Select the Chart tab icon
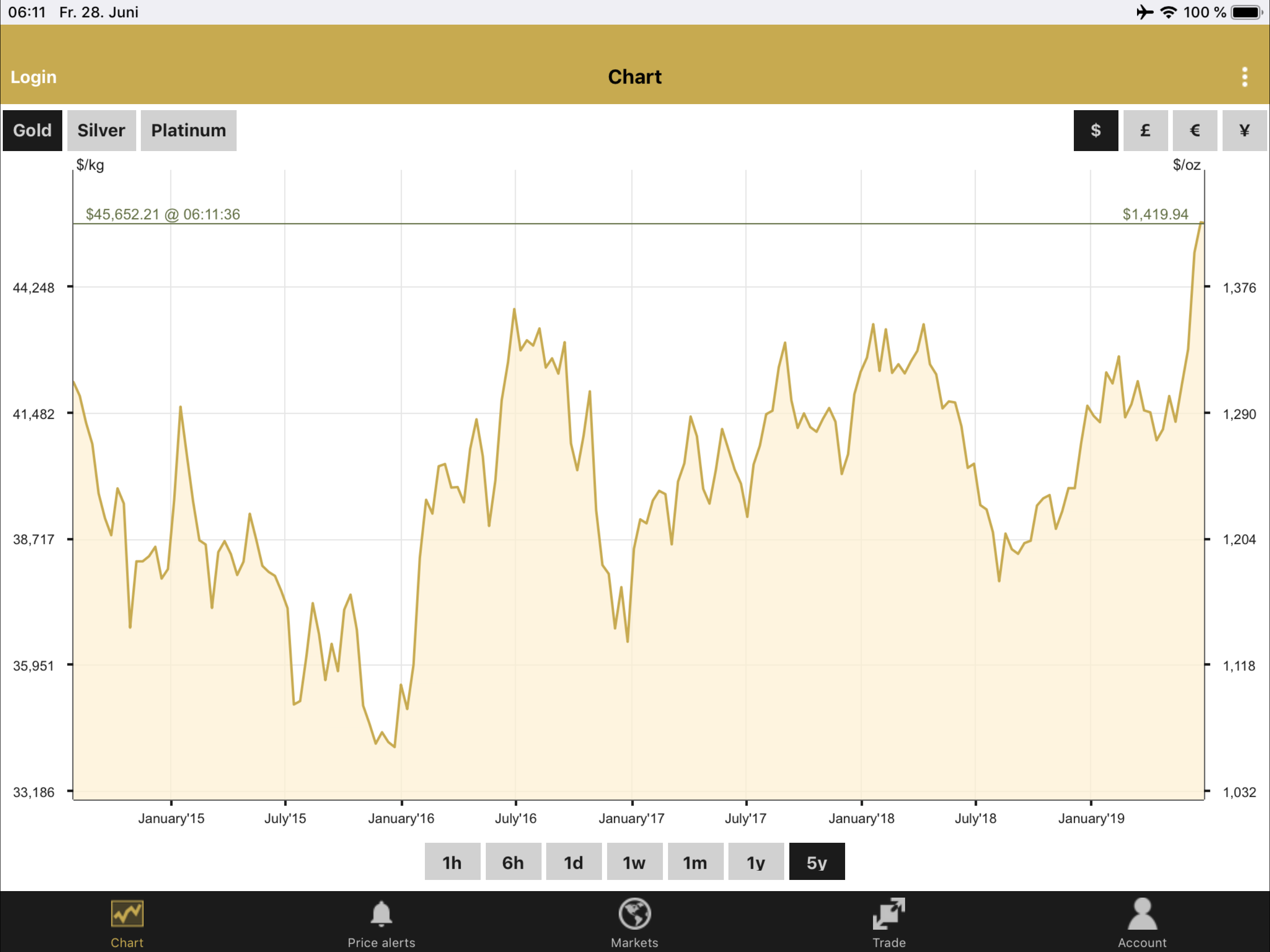 [127, 913]
